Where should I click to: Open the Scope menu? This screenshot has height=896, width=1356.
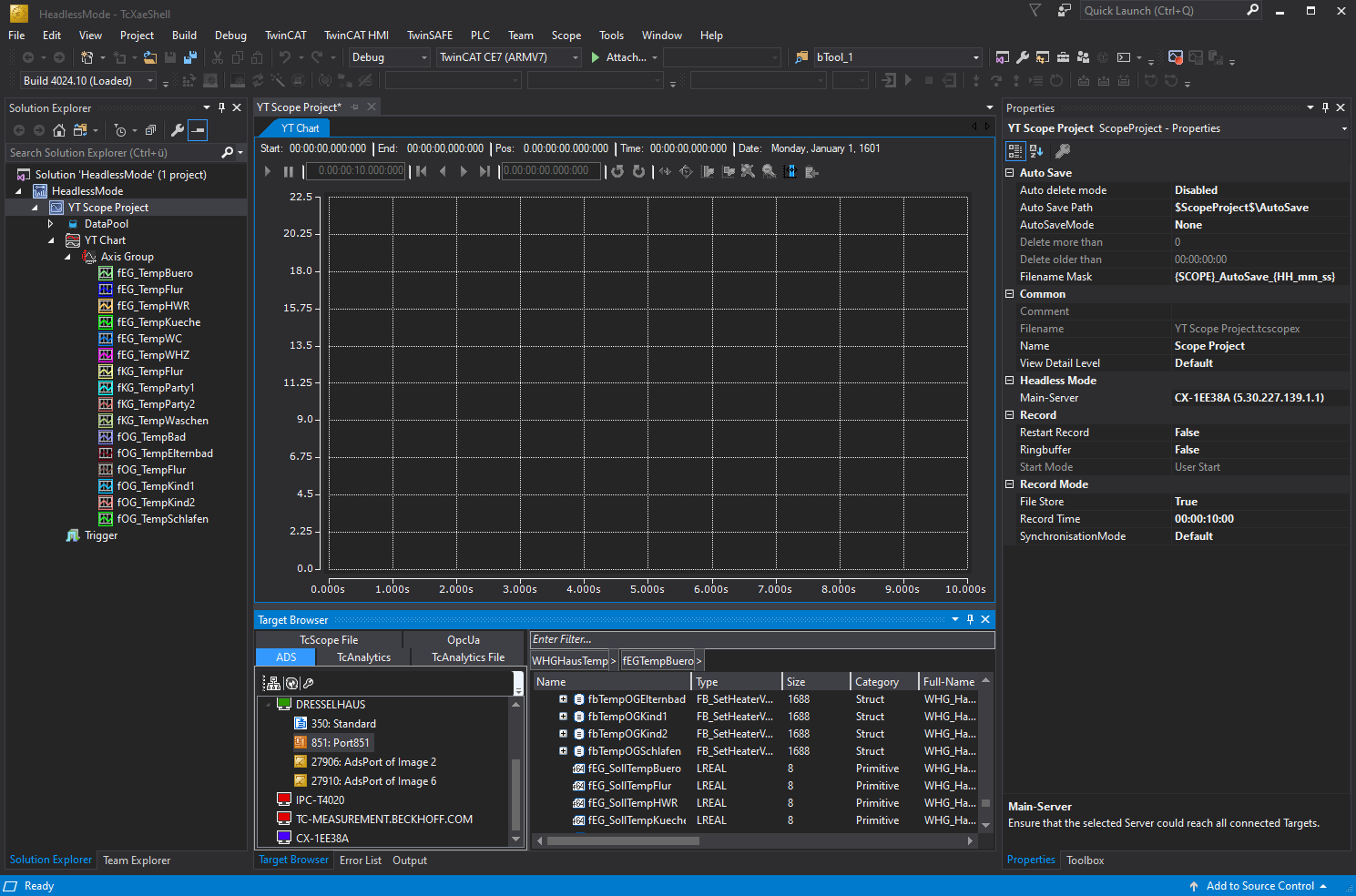pos(566,36)
